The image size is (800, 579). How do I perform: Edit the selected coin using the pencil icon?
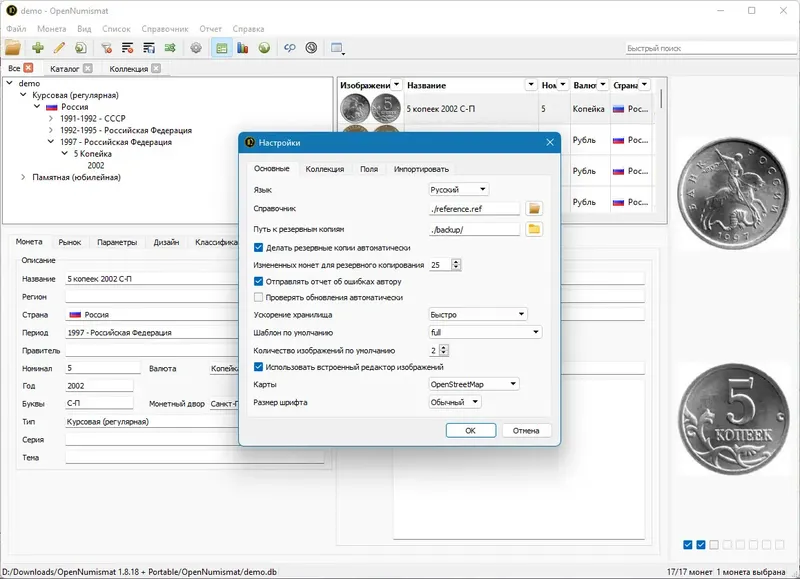[59, 48]
